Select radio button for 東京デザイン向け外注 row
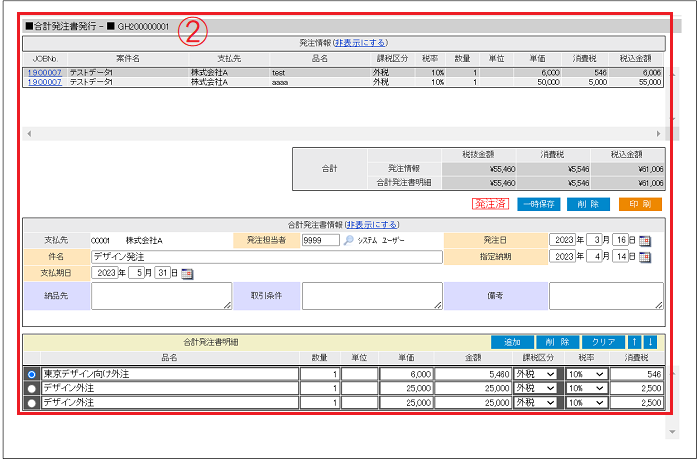This screenshot has width=700, height=461. (32, 374)
